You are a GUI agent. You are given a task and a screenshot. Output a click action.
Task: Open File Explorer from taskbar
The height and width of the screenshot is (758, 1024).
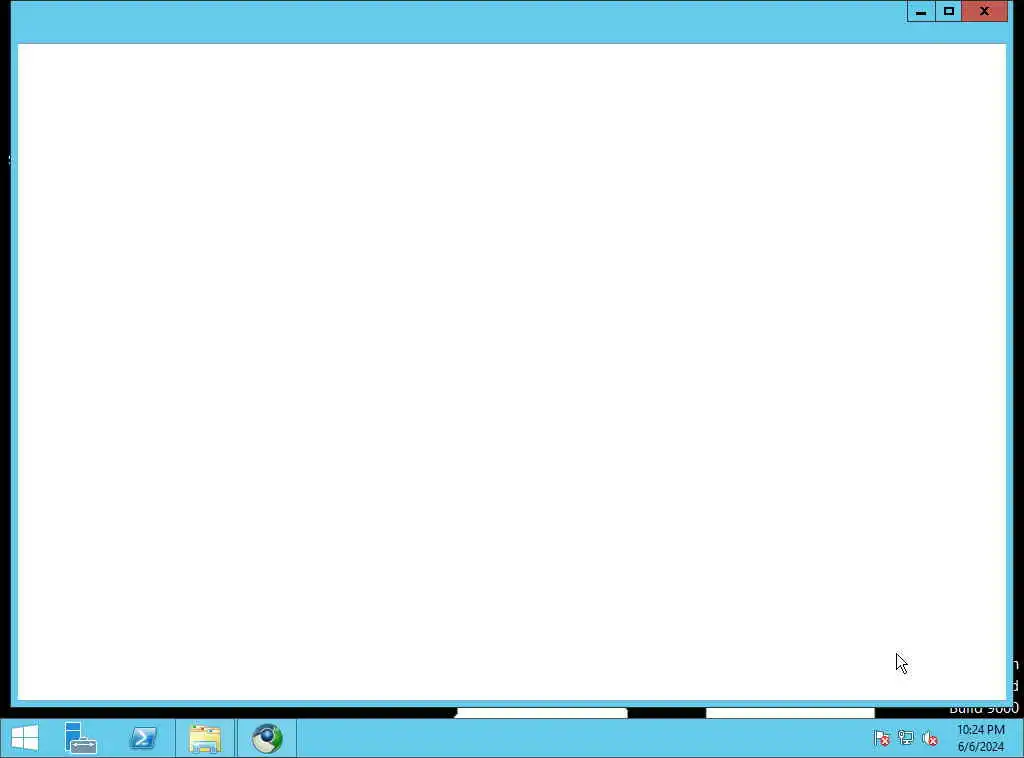pyautogui.click(x=205, y=738)
